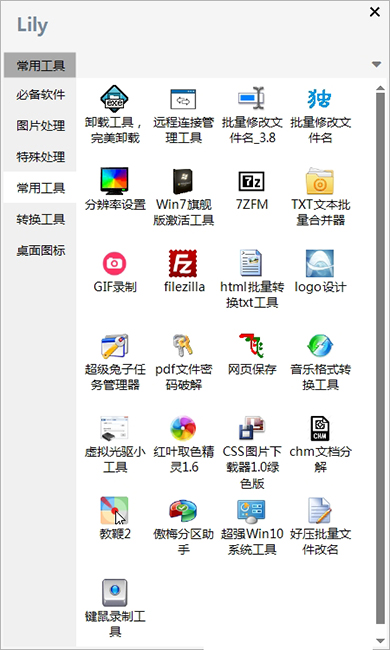Expand the dropdown arrow beside the header
390x650 pixels.
coord(376,64)
